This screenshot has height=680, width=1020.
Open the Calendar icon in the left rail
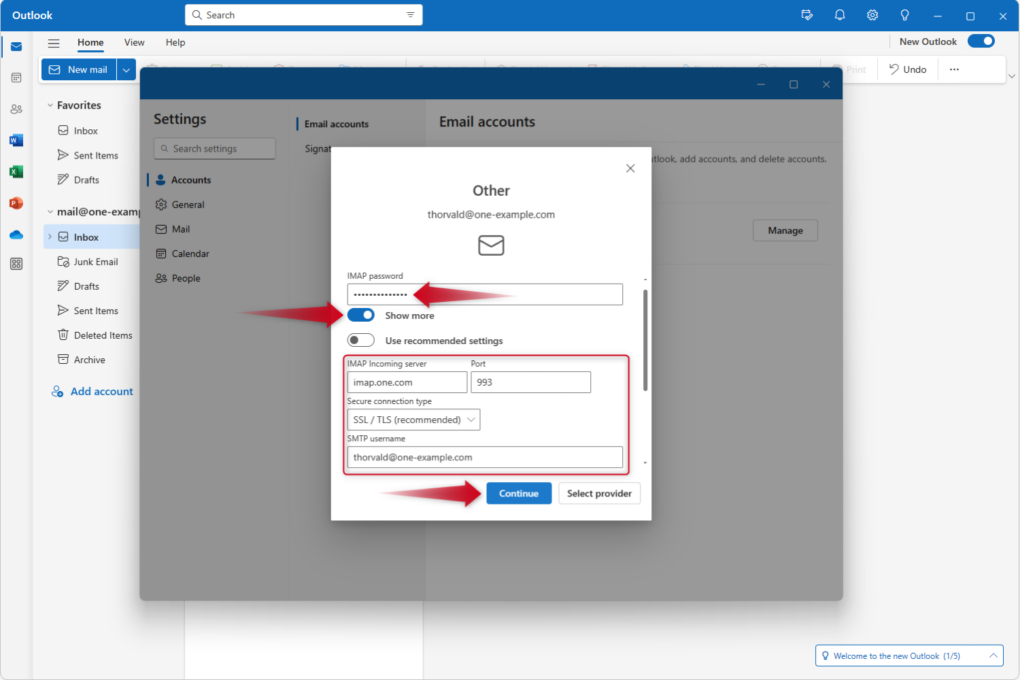click(14, 78)
